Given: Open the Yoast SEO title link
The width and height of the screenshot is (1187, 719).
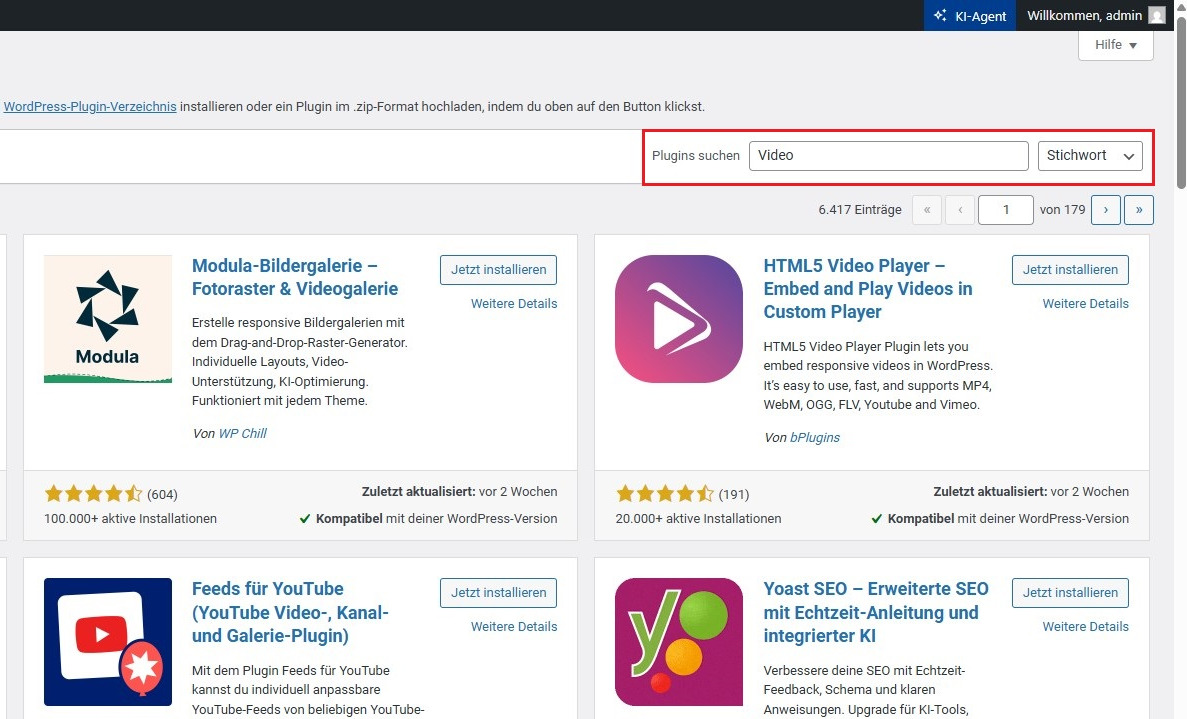Looking at the screenshot, I should pyautogui.click(x=876, y=612).
